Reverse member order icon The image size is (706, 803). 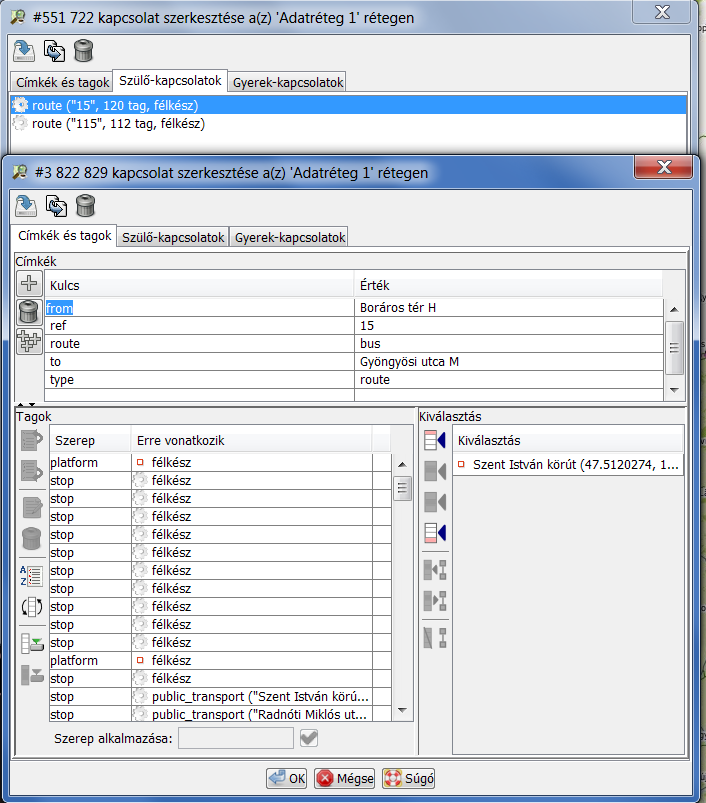point(32,607)
